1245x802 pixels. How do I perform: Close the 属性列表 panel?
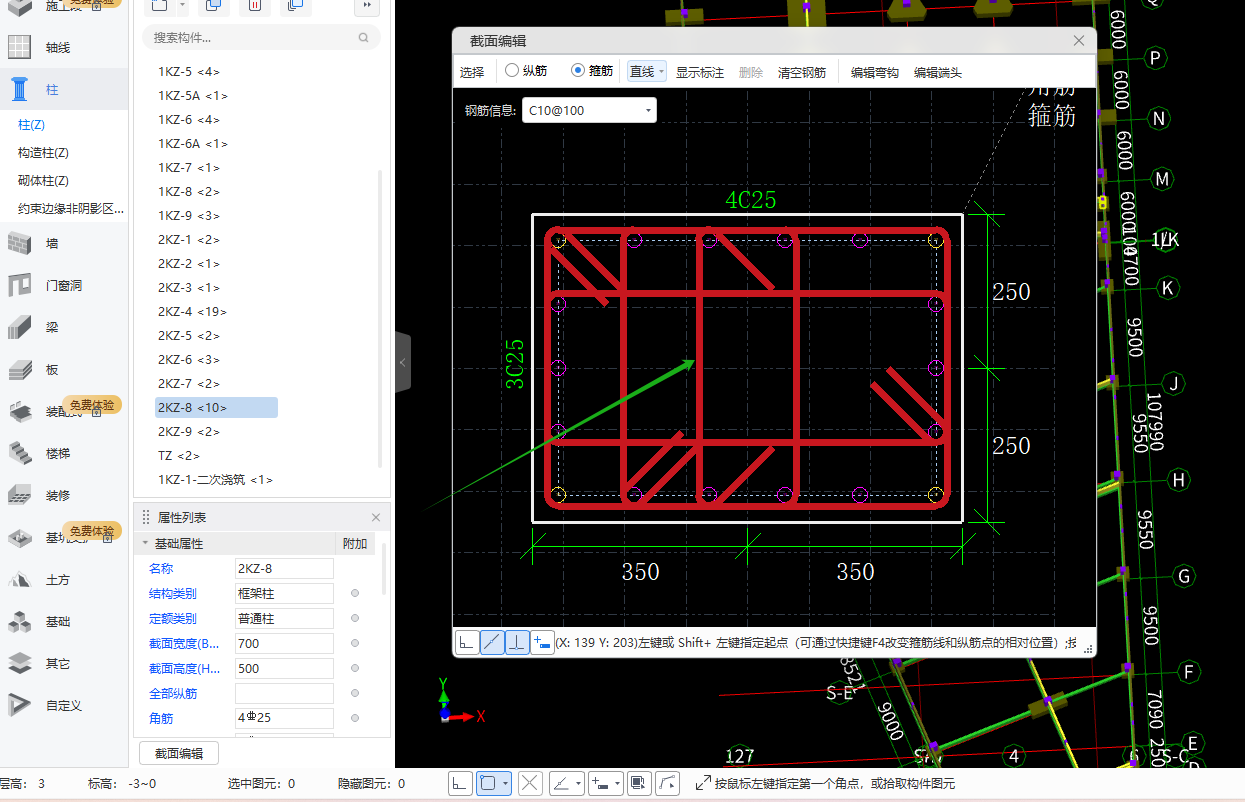(x=376, y=517)
